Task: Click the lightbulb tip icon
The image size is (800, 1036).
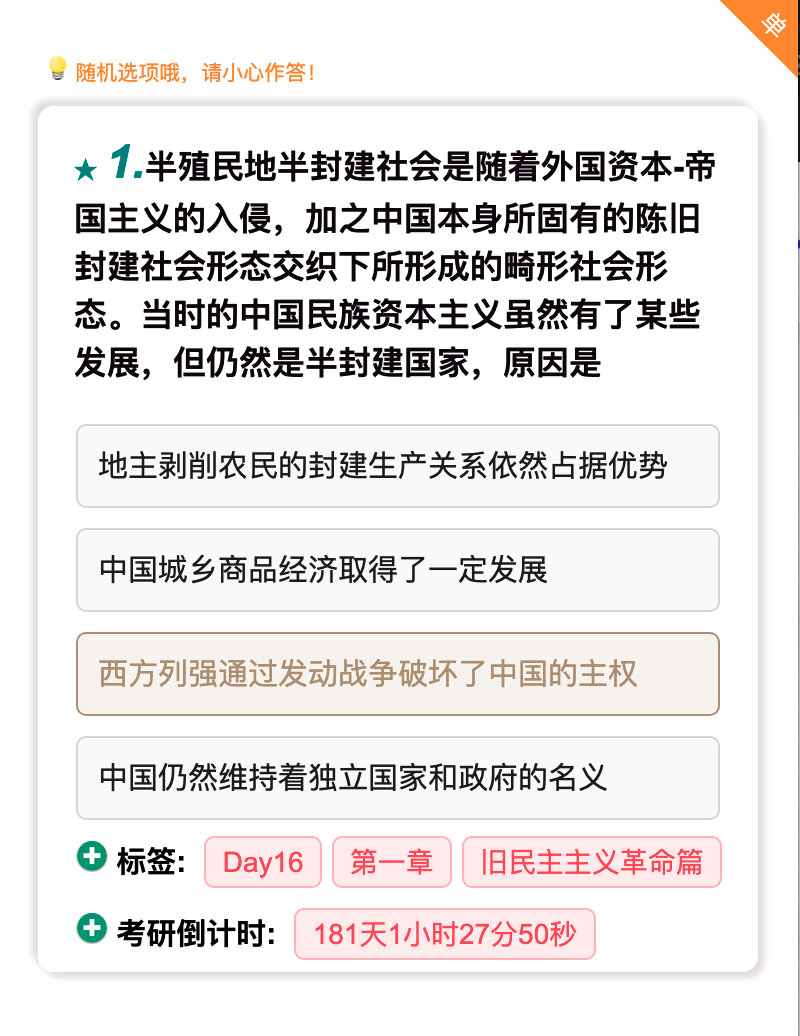Action: pyautogui.click(x=57, y=69)
